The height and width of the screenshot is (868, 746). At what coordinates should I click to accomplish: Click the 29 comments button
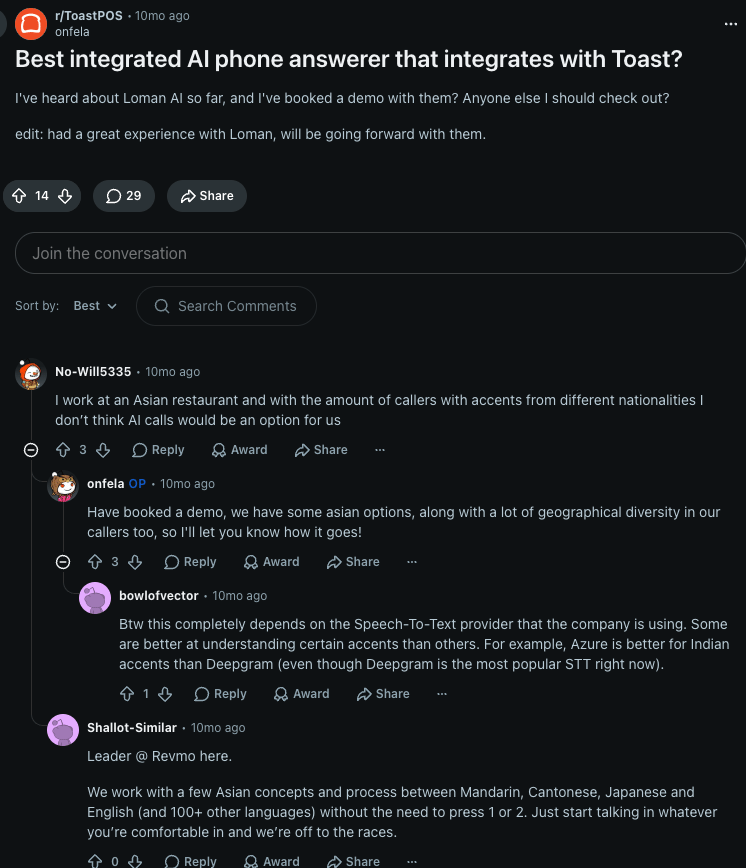pos(123,196)
